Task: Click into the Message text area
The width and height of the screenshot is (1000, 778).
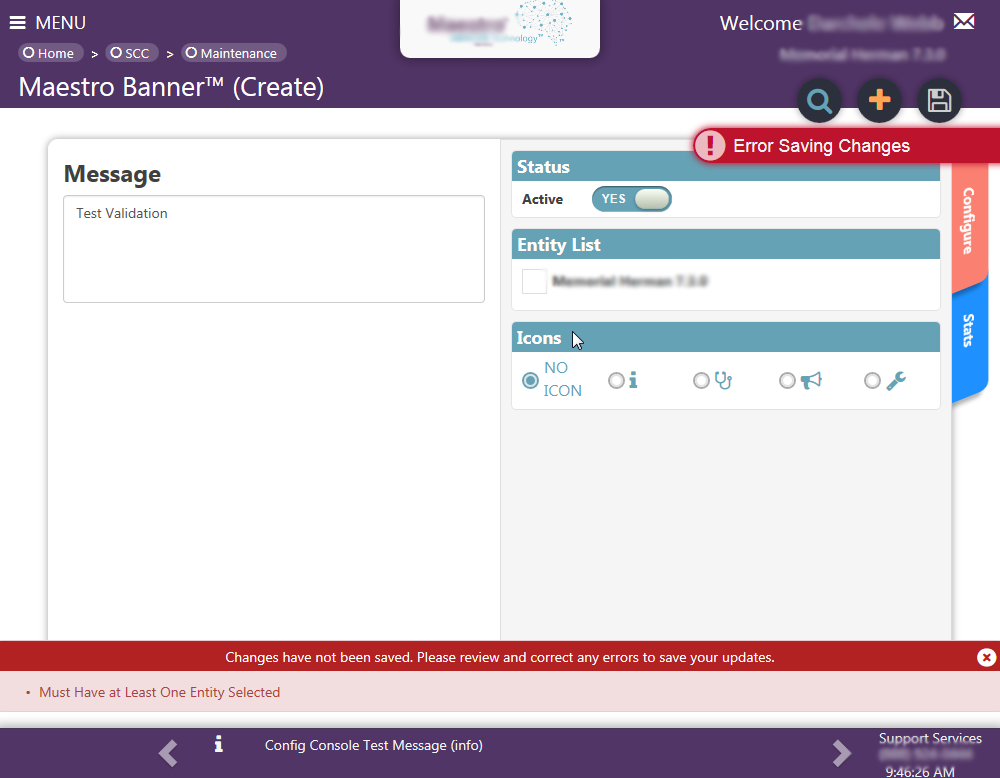Action: click(274, 249)
